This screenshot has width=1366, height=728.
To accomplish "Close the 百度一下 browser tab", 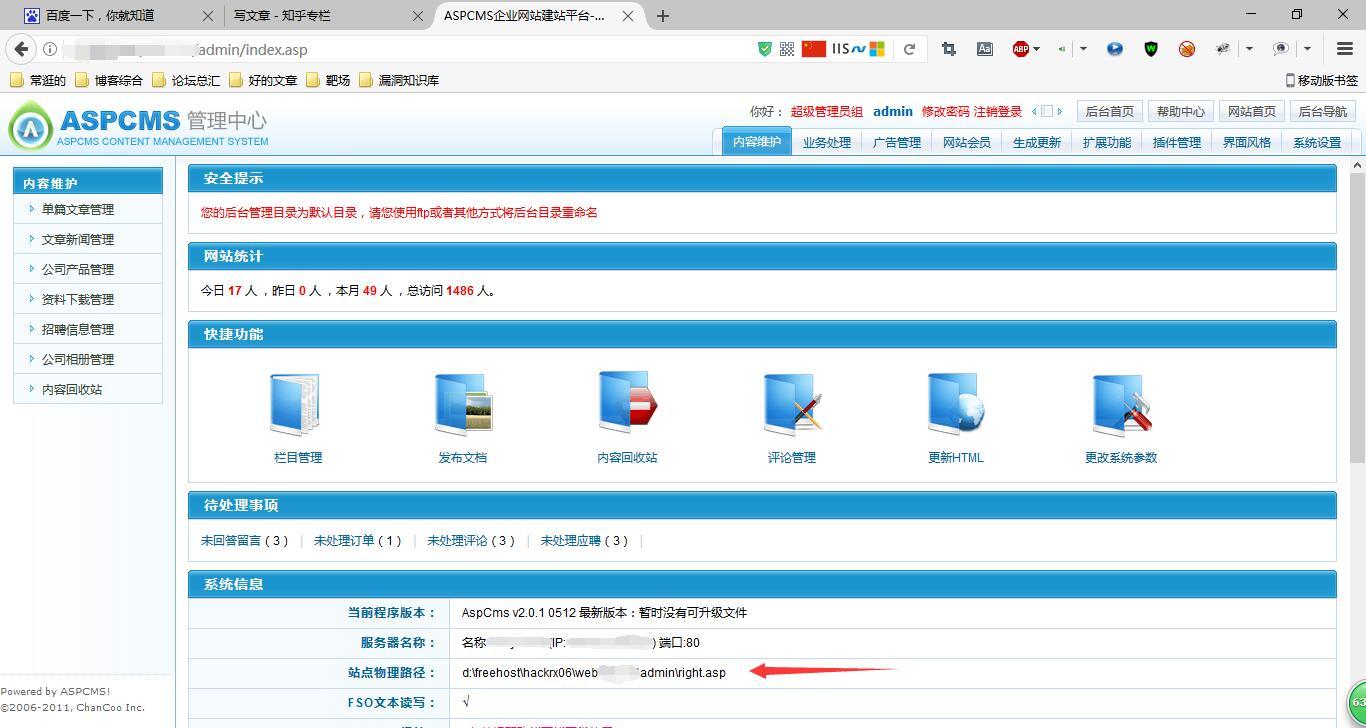I will click(208, 16).
